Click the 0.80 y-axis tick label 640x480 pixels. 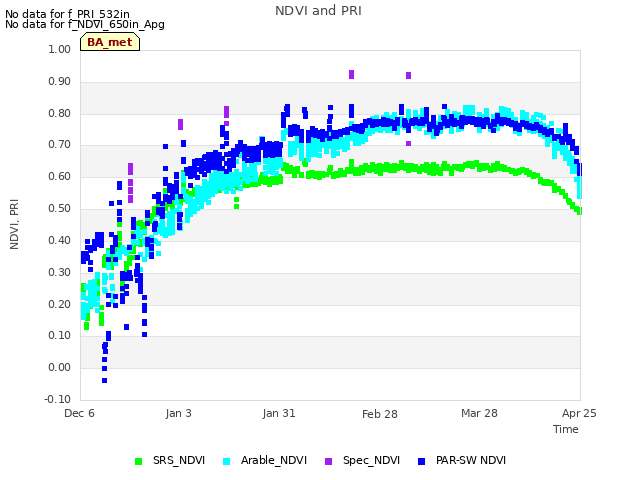[x=60, y=113]
